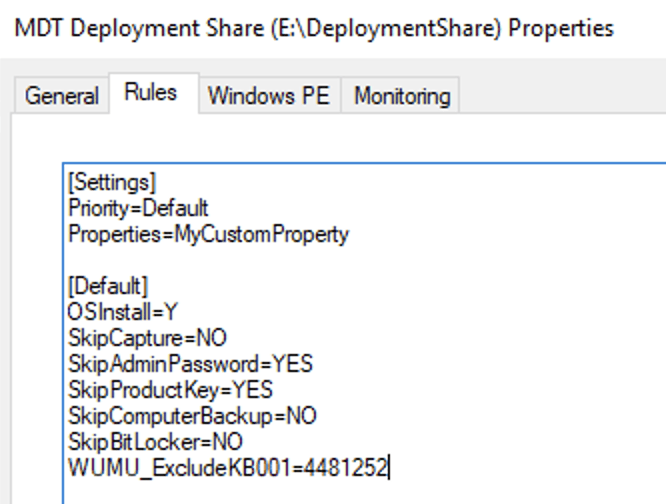Viewport: 666px width, 504px height.
Task: Click the blank line above [Default]
Action: 200,260
